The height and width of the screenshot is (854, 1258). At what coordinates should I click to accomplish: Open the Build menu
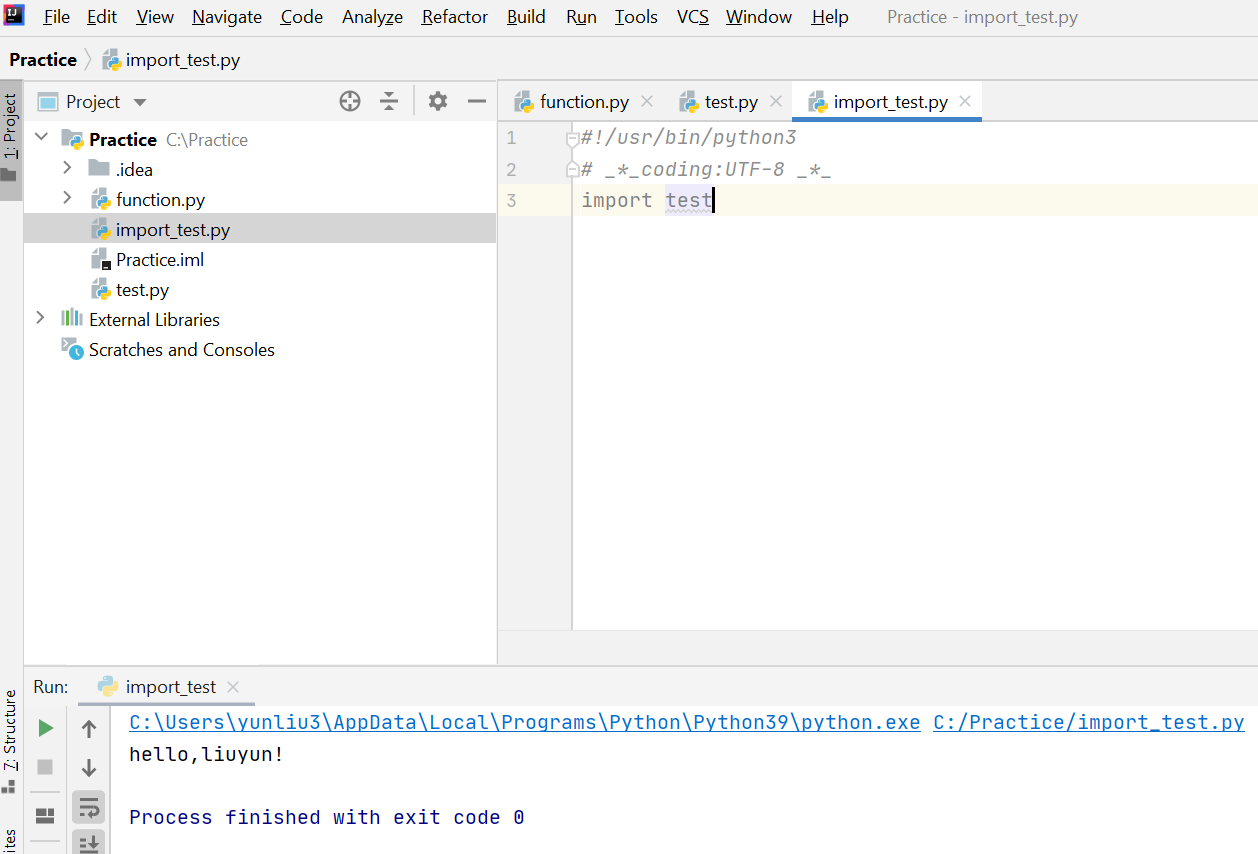(x=526, y=17)
